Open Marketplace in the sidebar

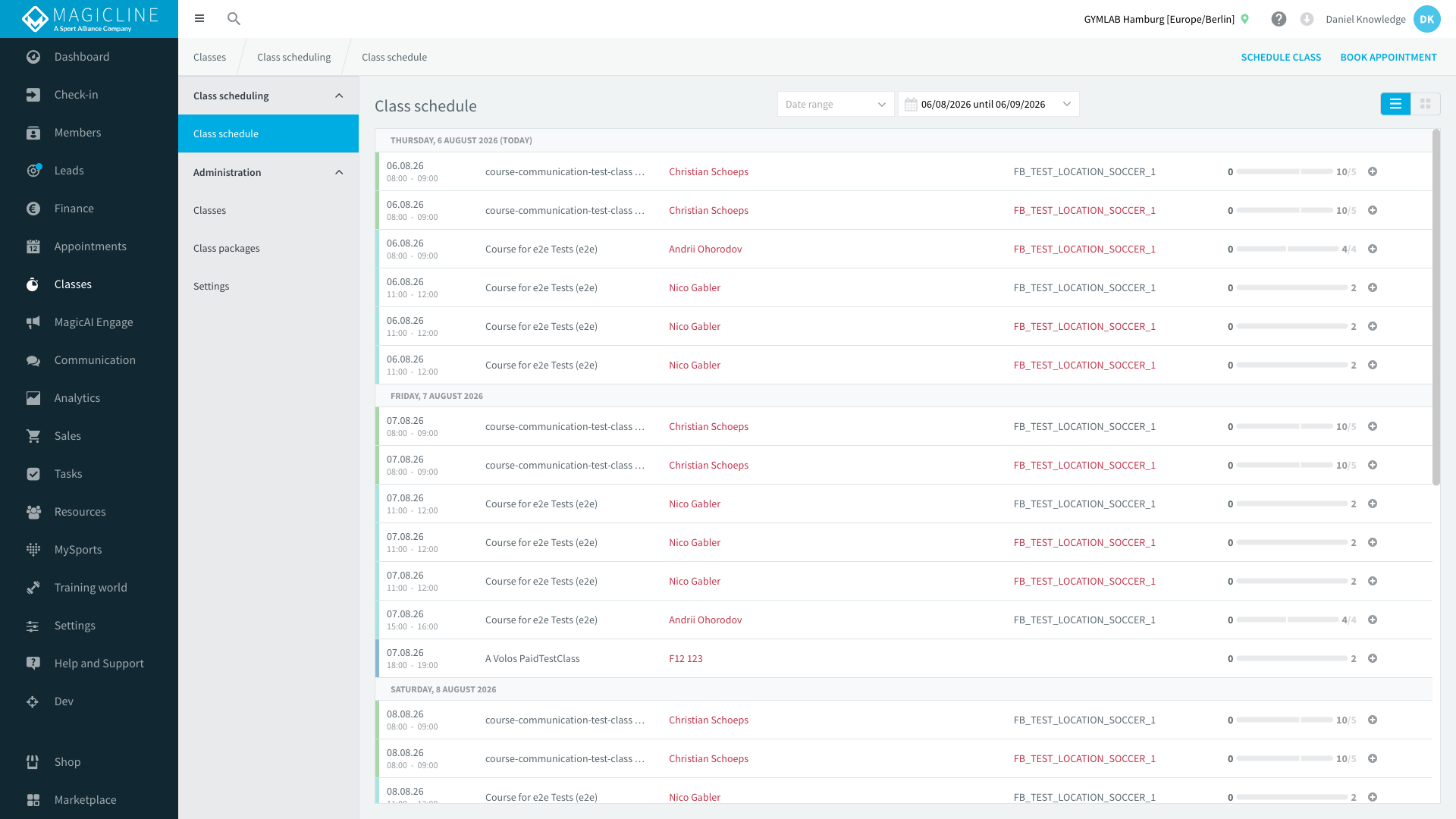coord(89,800)
